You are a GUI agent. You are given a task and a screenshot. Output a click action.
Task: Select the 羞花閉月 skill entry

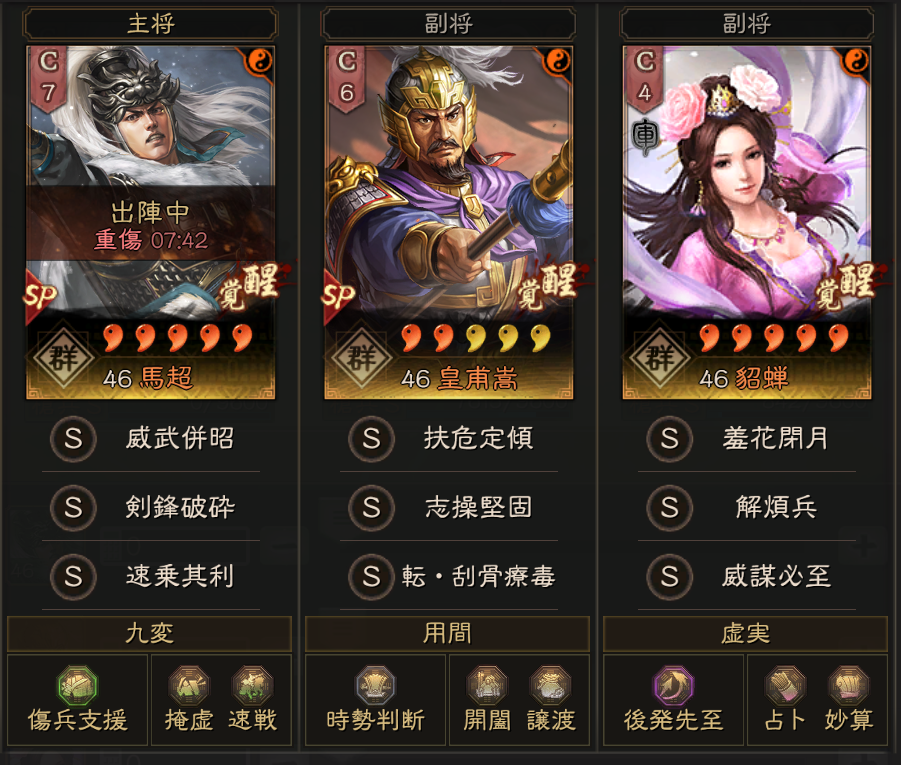pyautogui.click(x=747, y=439)
